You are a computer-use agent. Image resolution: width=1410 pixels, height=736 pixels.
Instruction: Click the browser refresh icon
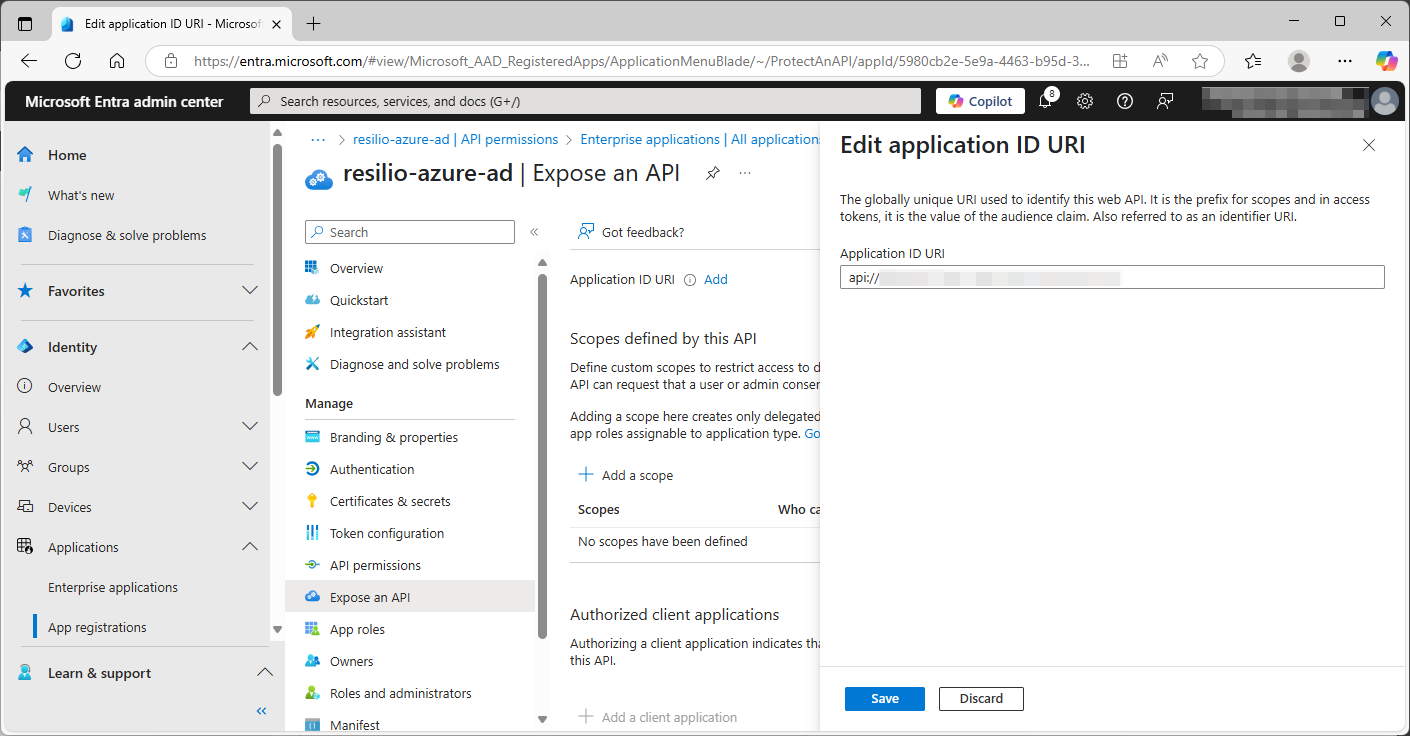pos(72,60)
